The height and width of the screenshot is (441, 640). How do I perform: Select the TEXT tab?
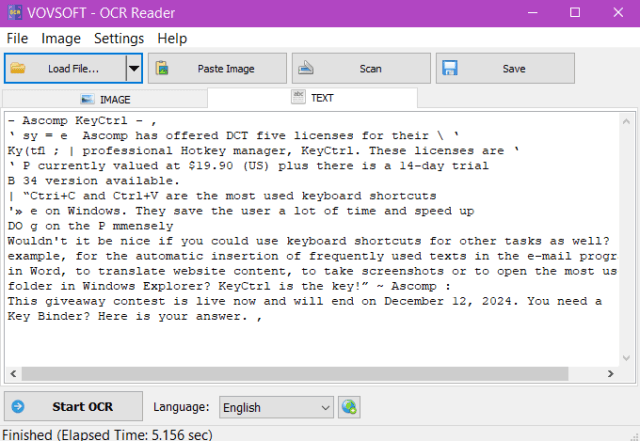tap(312, 98)
